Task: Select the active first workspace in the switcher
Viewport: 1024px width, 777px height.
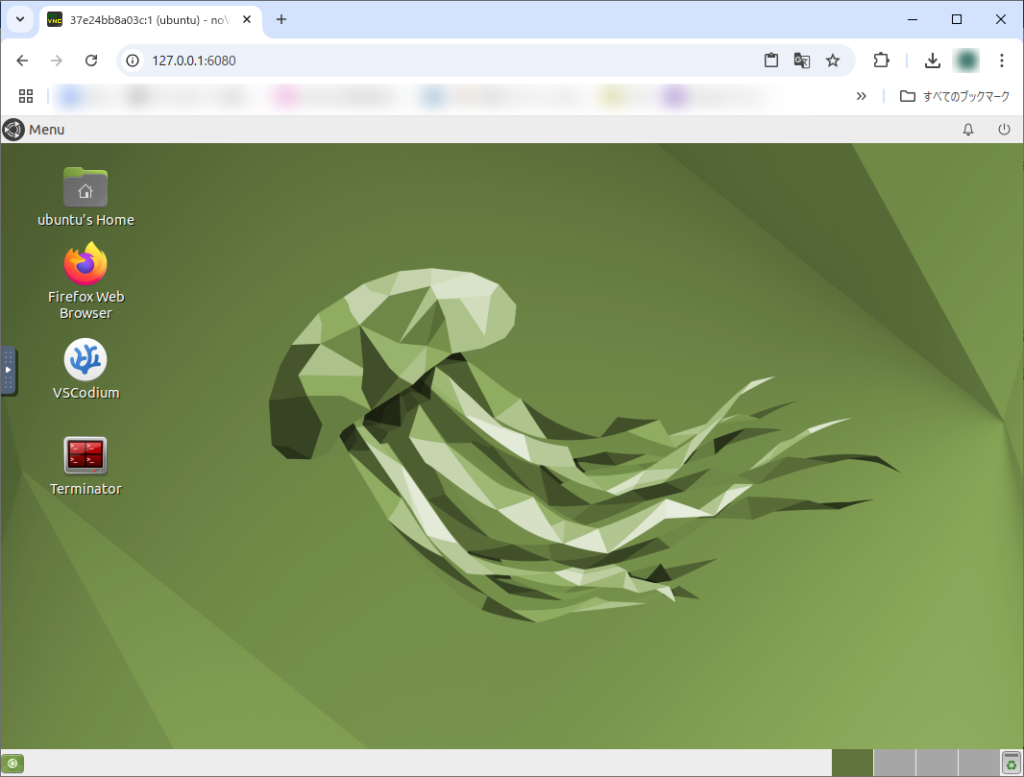Action: point(852,763)
